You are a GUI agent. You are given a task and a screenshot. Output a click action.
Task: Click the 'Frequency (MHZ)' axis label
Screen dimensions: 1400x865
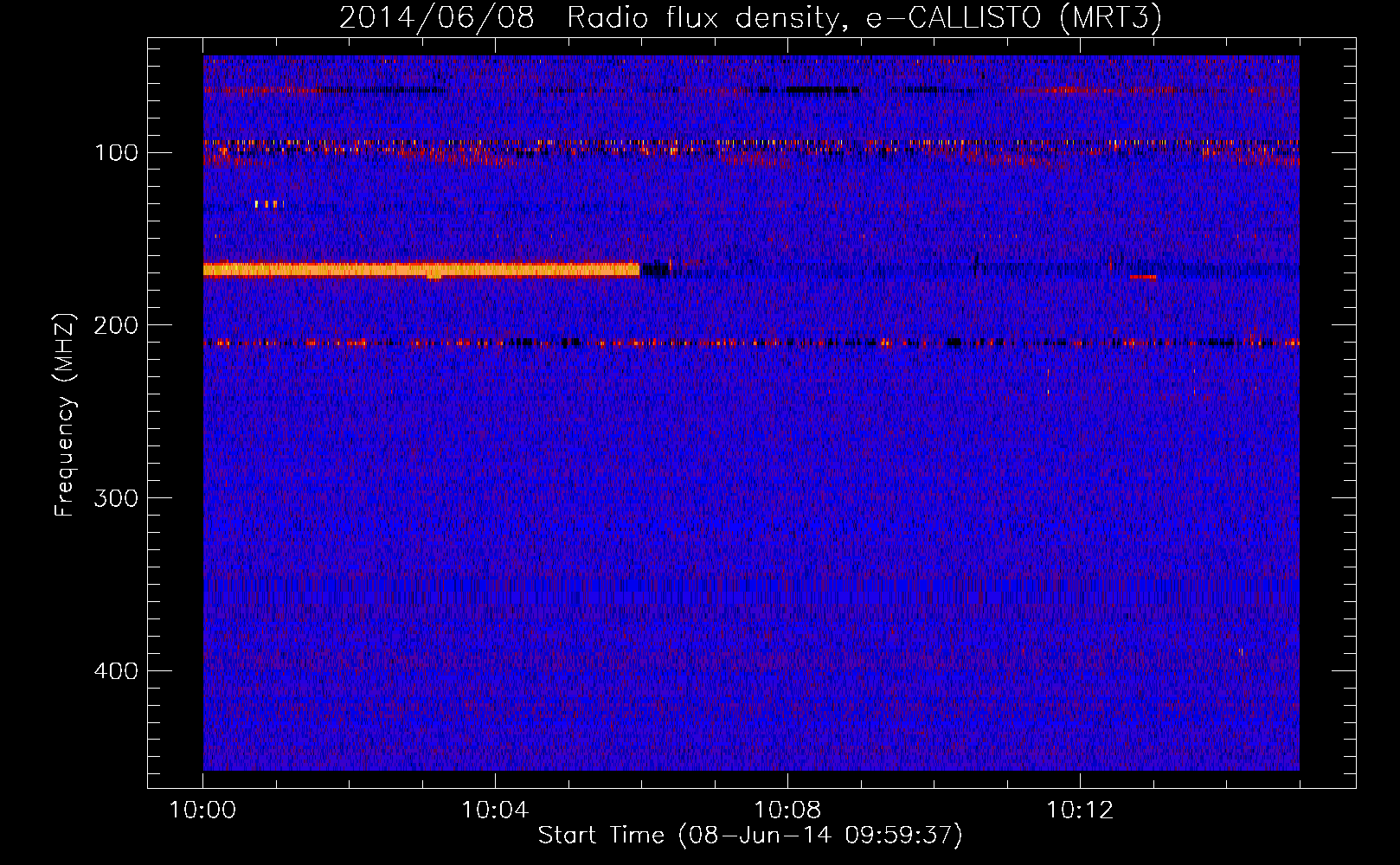pyautogui.click(x=65, y=414)
